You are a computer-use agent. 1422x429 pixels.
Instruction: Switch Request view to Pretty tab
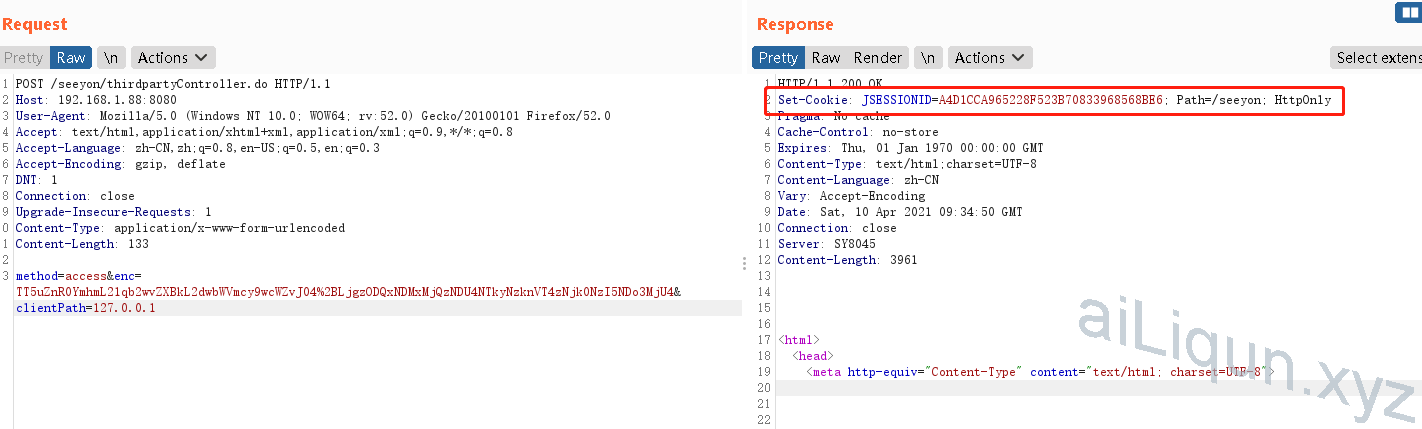pos(24,58)
